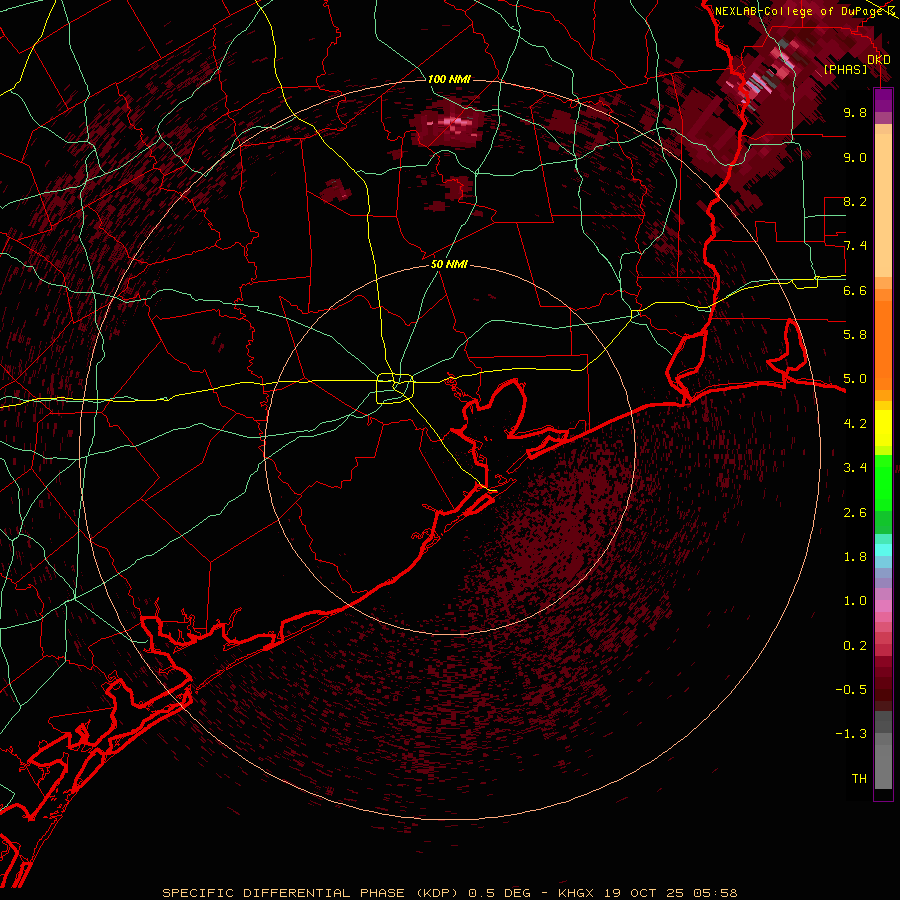Click the 6.6 value on the color scale

[855, 290]
